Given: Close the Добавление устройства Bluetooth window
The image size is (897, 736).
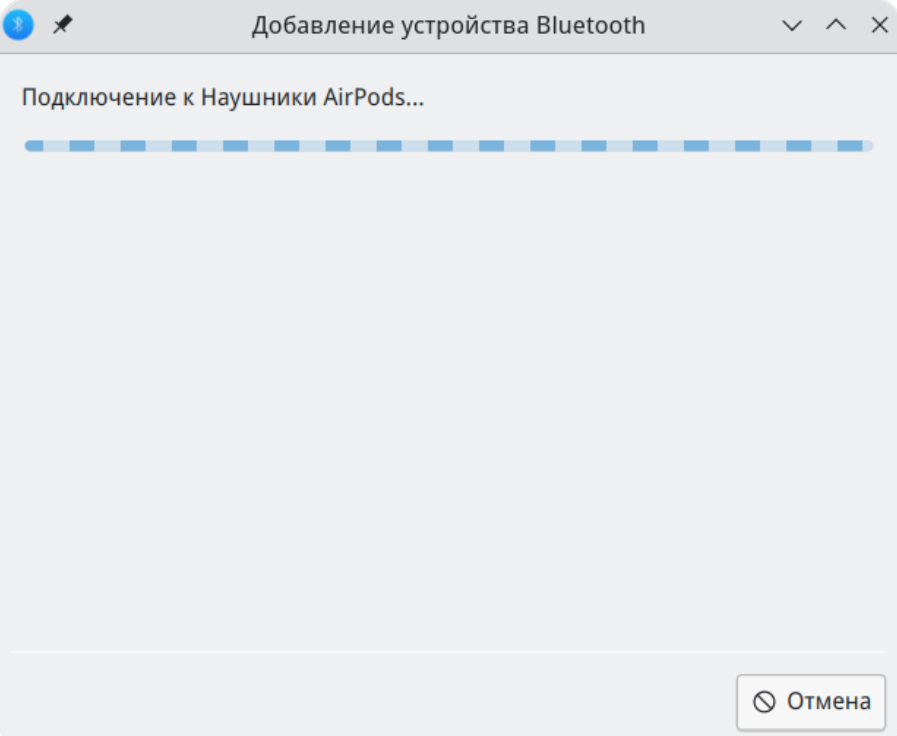Looking at the screenshot, I should (879, 25).
